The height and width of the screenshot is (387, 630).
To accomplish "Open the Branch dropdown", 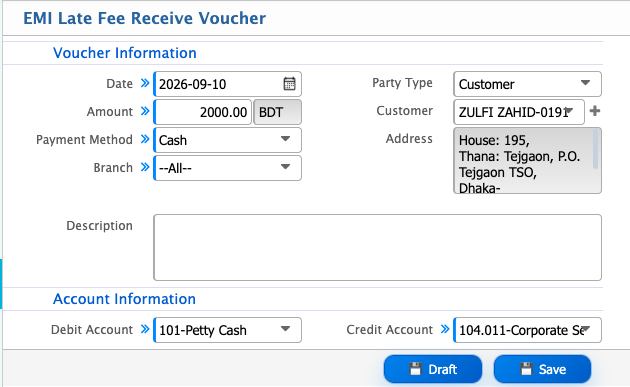I will [227, 168].
